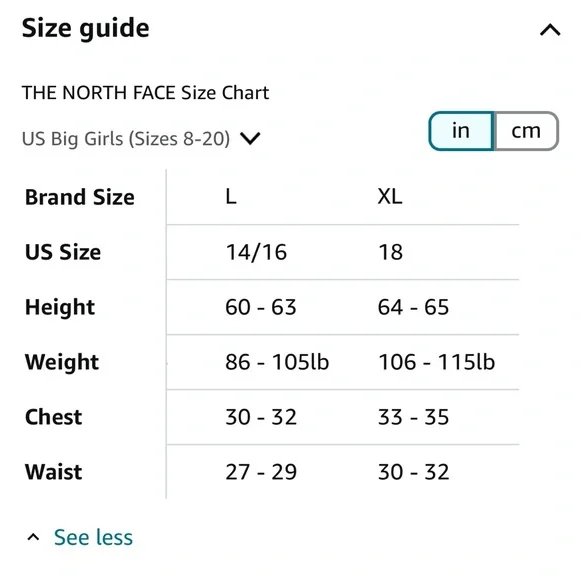Viewport: 580px width, 580px height.
Task: Click the See less link
Action: click(93, 537)
